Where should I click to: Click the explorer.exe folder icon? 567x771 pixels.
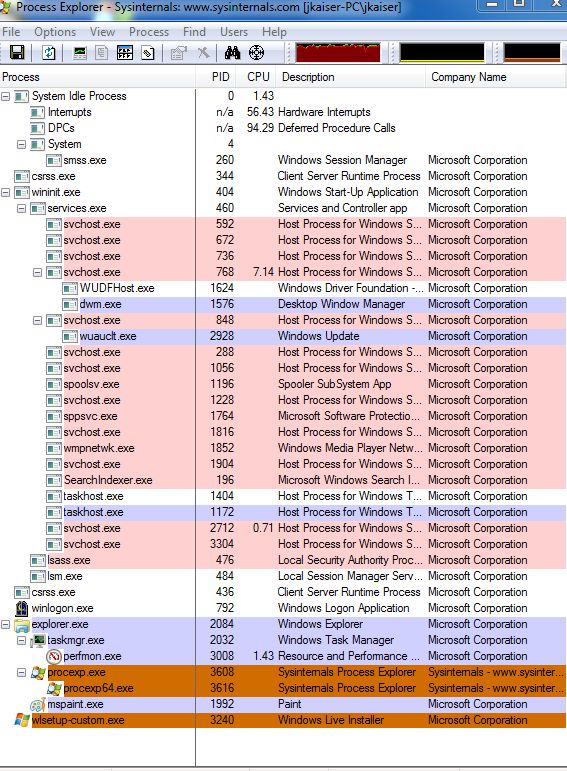click(x=22, y=624)
